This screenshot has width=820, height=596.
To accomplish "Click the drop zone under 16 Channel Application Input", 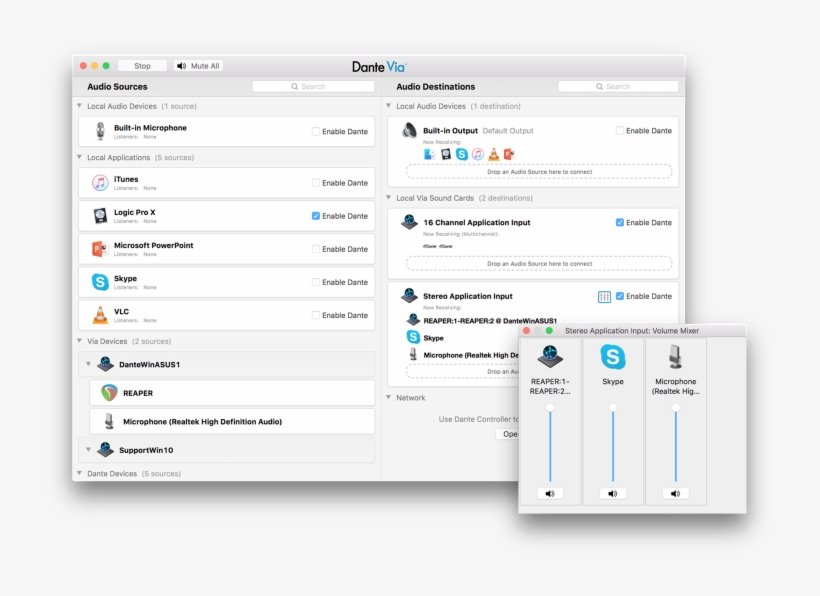I will pyautogui.click(x=539, y=263).
